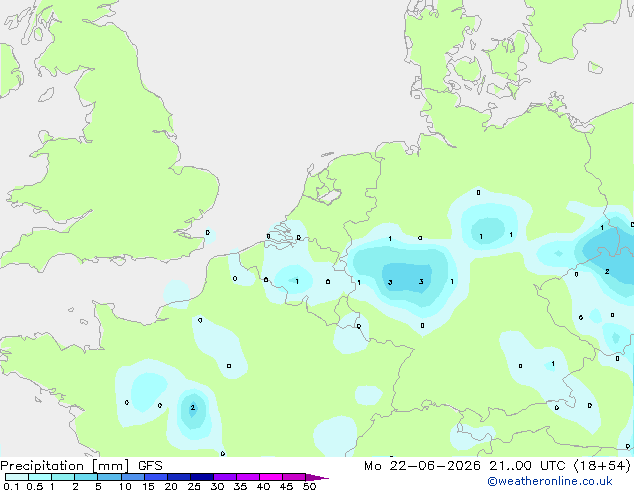
Task: Click the "1" value over Belgium
Action: [297, 281]
